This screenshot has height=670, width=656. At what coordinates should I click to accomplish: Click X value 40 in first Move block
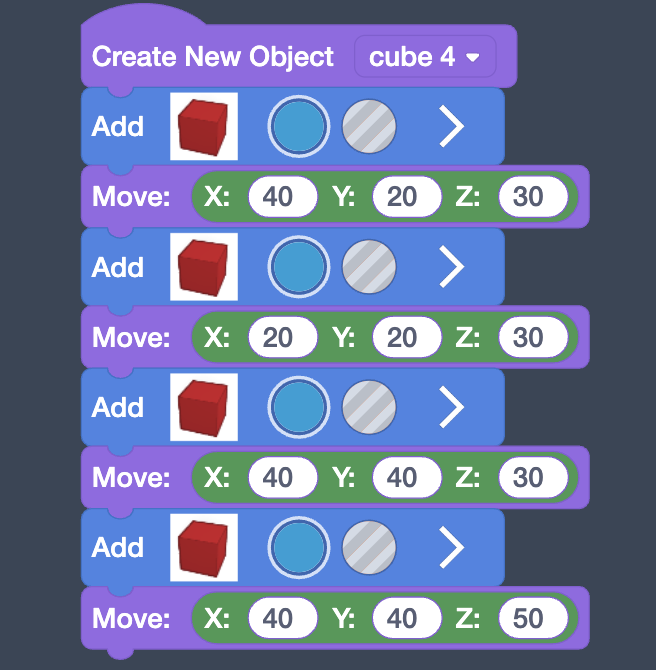click(277, 197)
